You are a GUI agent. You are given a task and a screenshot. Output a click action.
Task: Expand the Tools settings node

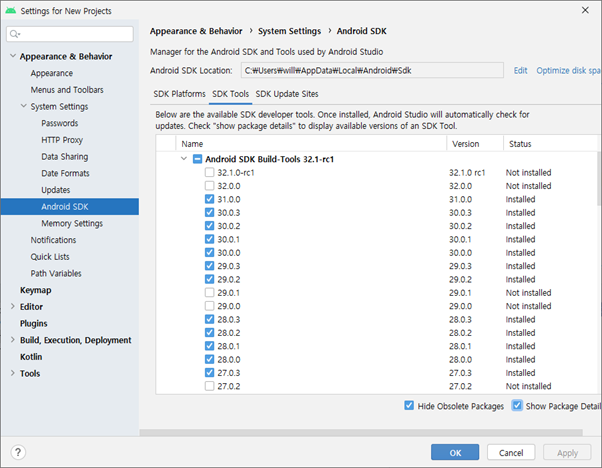13,373
